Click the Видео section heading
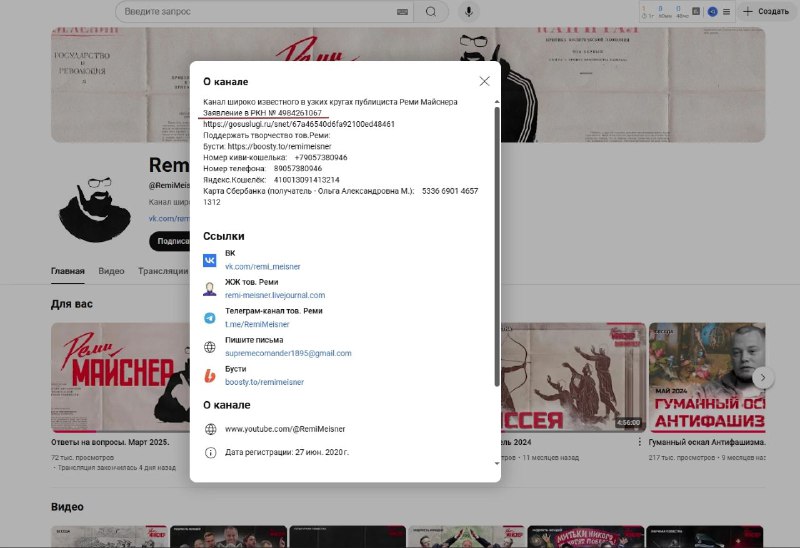The image size is (800, 548). click(x=67, y=507)
